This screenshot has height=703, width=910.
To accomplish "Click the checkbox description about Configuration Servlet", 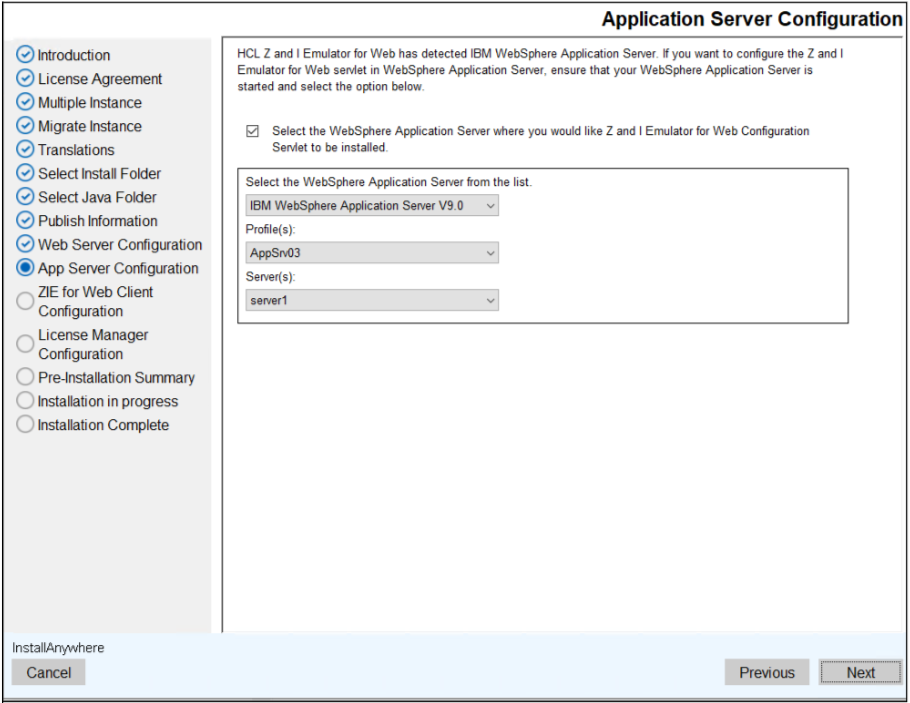I will pyautogui.click(x=540, y=139).
